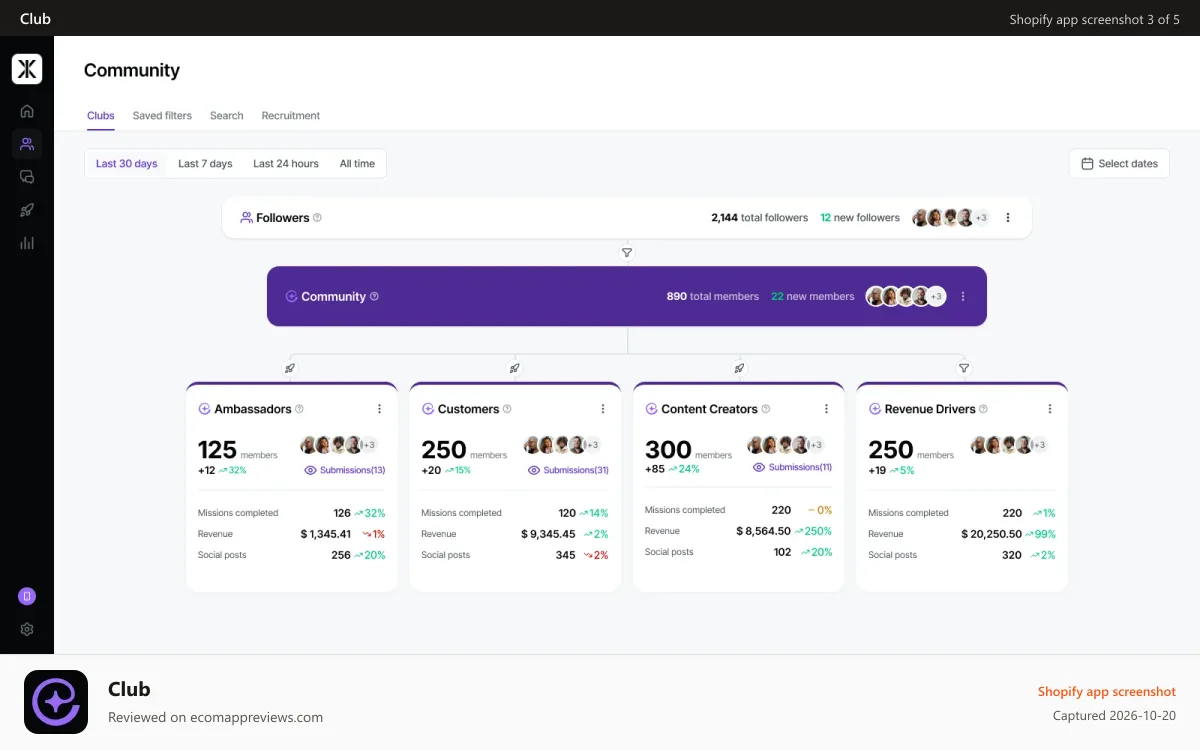This screenshot has height=750, width=1200.
Task: Click the $ 1,345.41 revenue value
Action: pyautogui.click(x=326, y=534)
